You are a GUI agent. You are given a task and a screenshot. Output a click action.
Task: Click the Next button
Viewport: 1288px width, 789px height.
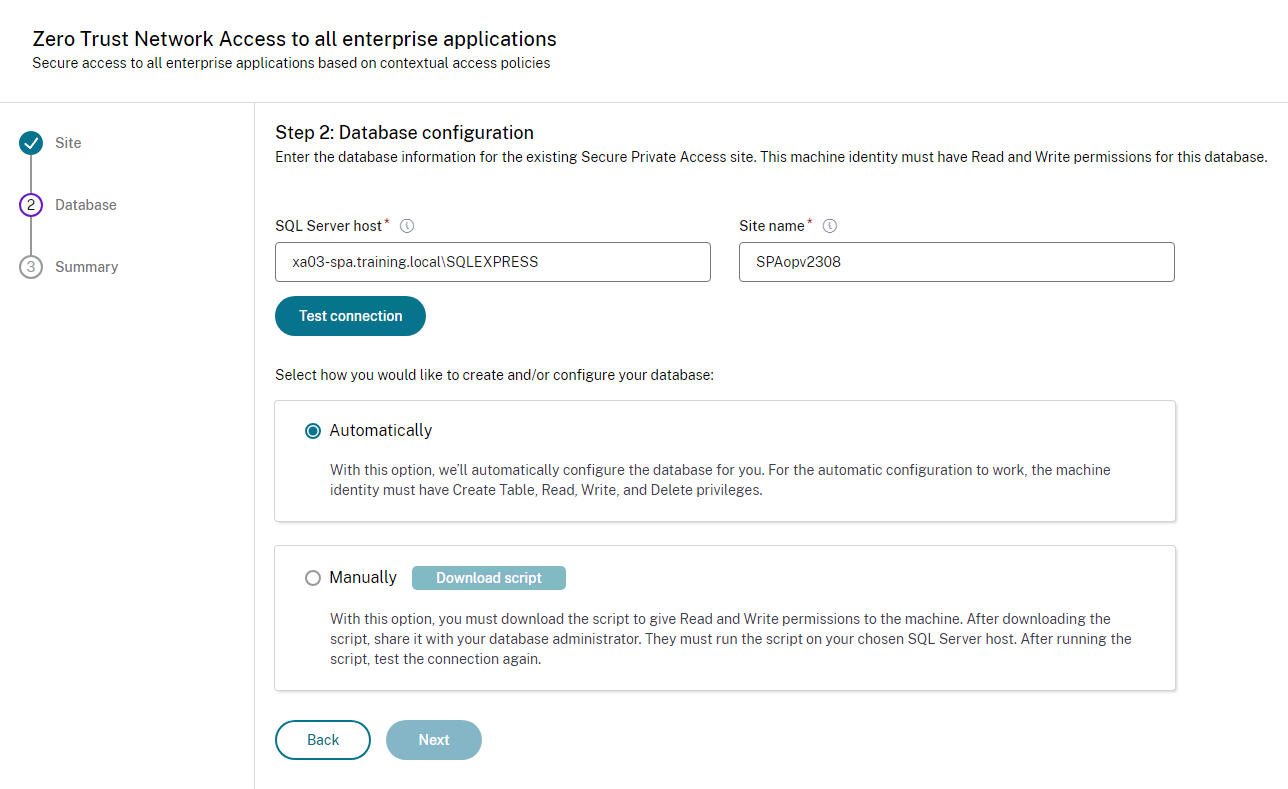coord(434,740)
